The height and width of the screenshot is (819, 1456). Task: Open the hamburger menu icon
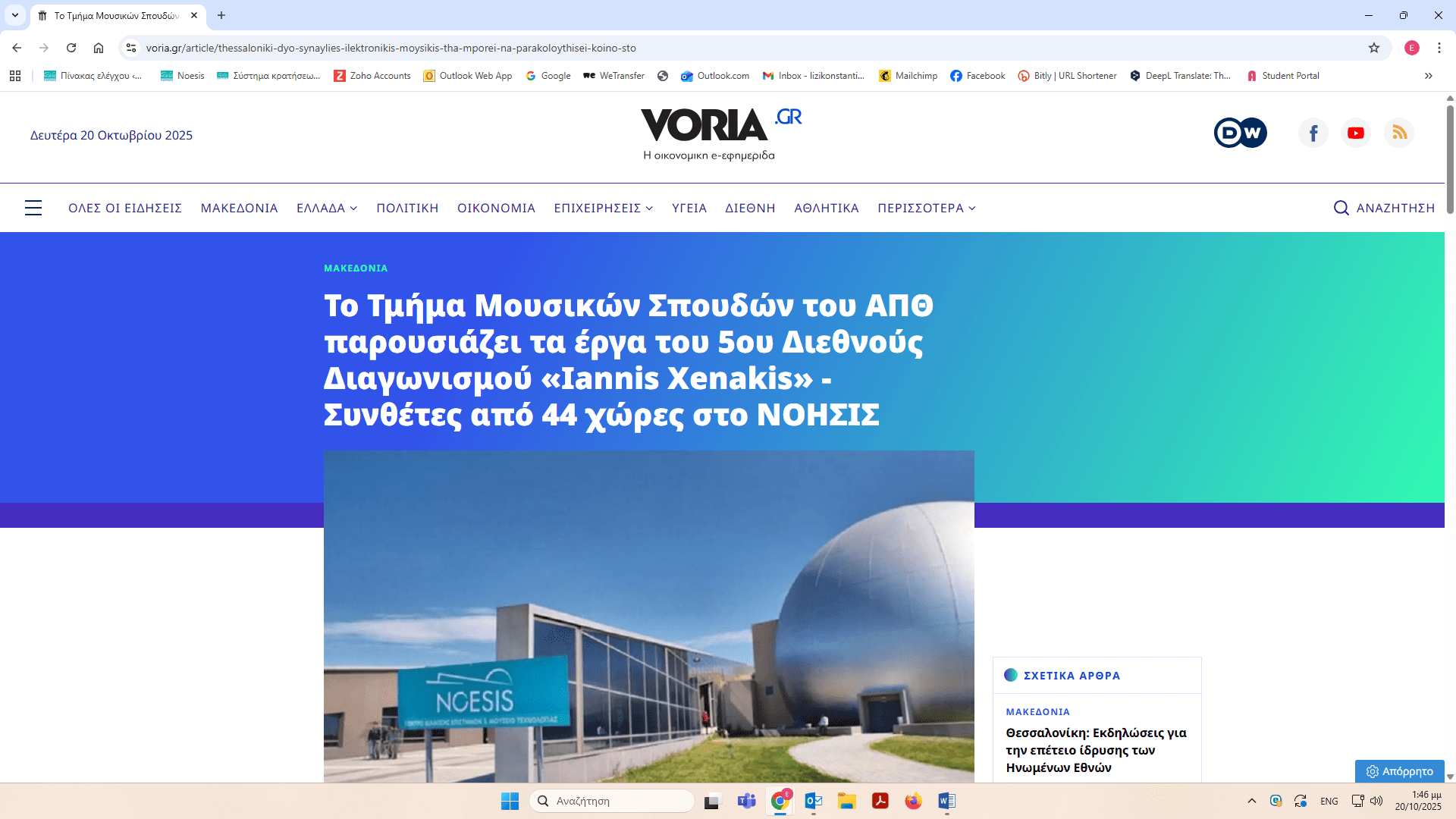[33, 208]
